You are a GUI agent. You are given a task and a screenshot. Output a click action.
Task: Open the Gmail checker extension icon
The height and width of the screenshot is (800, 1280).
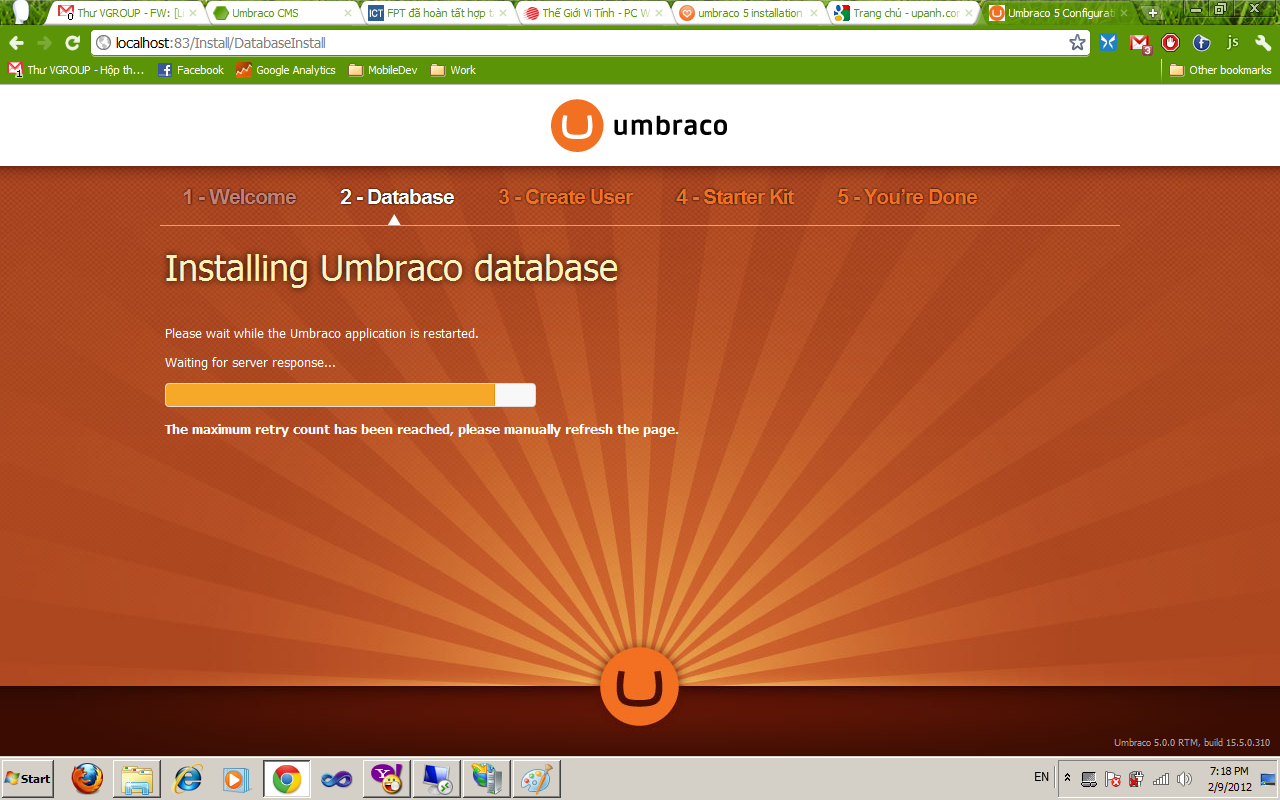click(x=1139, y=43)
